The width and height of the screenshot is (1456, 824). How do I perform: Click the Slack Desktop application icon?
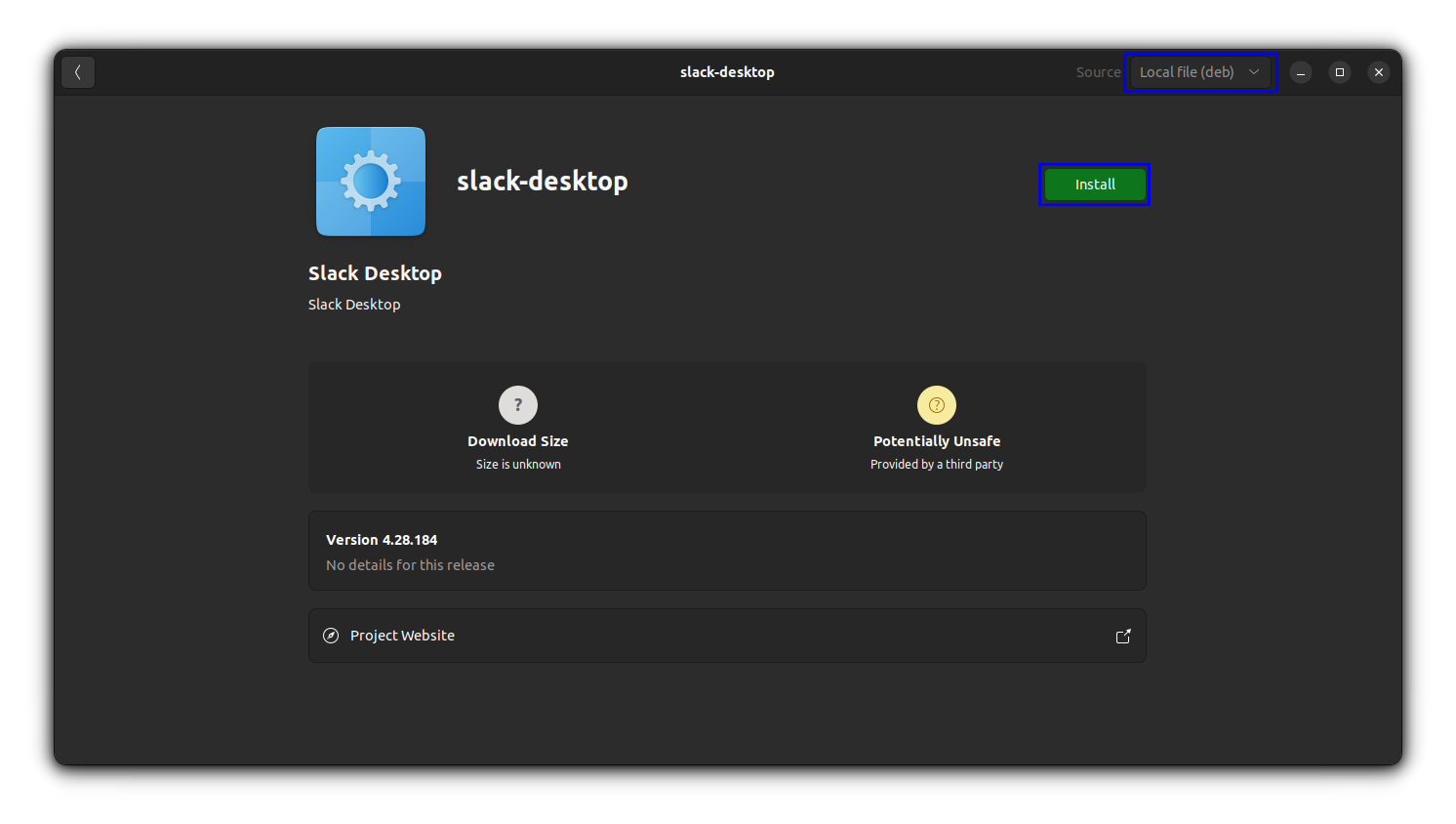(371, 181)
